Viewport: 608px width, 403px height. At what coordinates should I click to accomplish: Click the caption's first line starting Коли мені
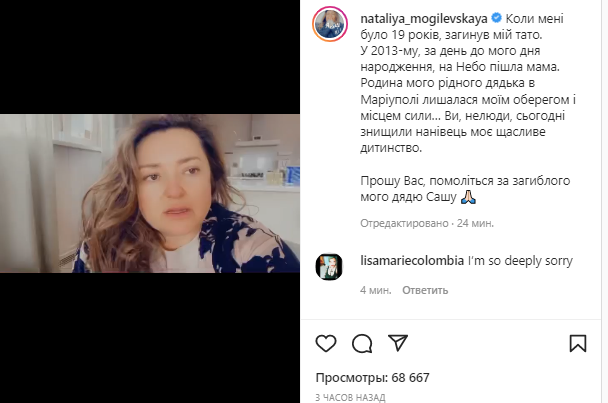(x=534, y=19)
